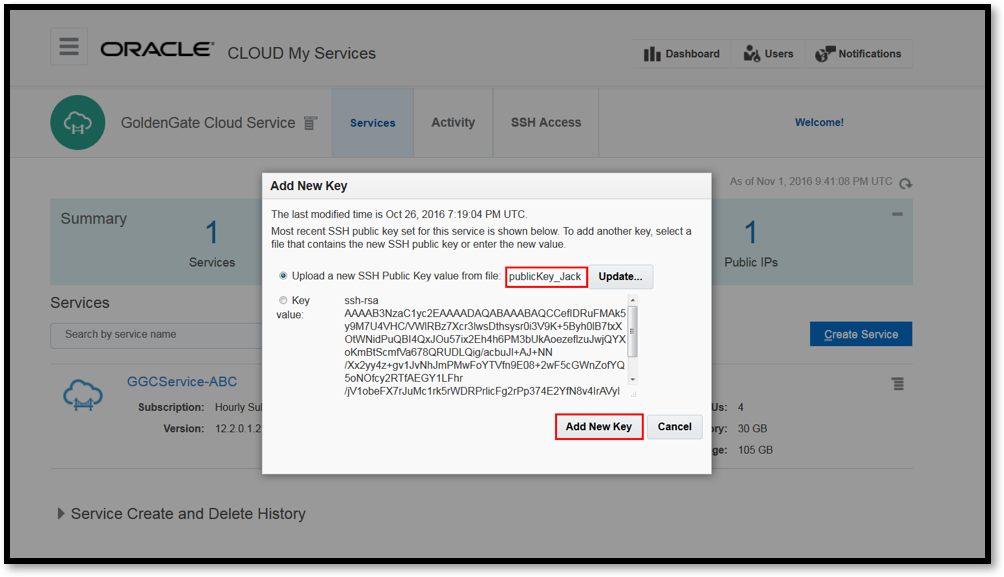Click the Welcome! link
1004x577 pixels.
pyautogui.click(x=819, y=122)
